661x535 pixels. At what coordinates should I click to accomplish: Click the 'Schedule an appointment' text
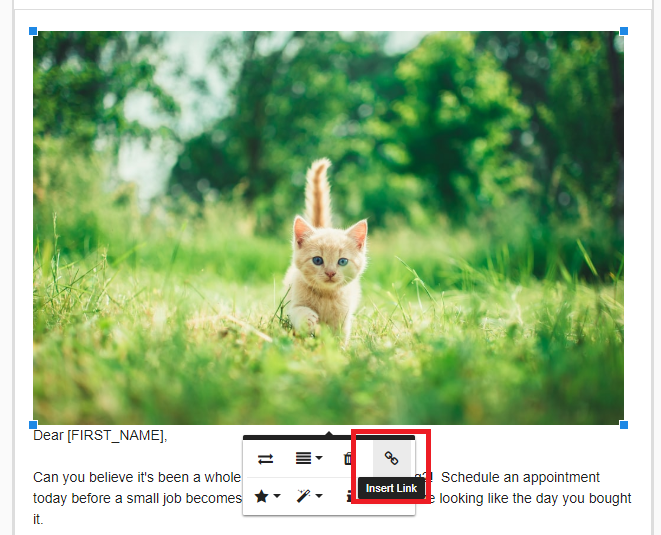[520, 477]
